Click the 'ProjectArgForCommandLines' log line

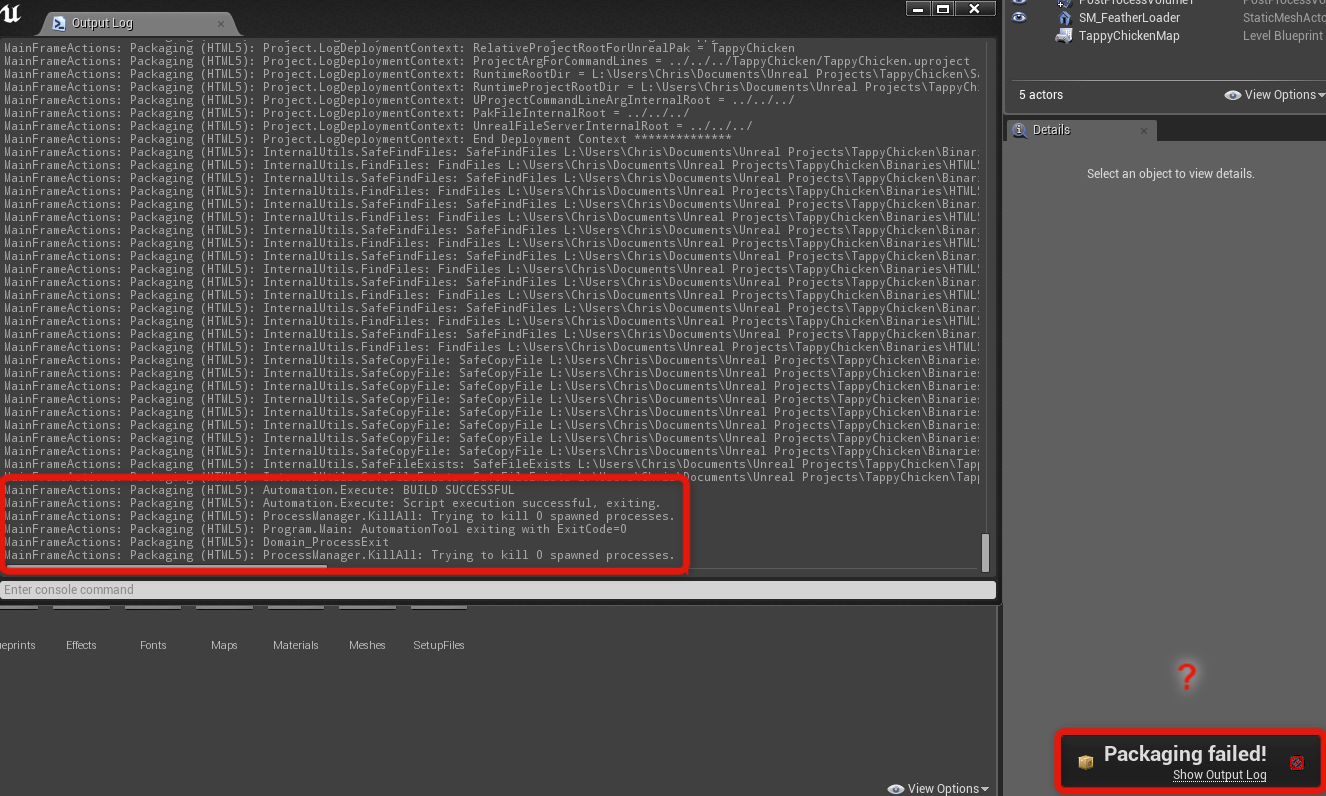click(x=487, y=61)
